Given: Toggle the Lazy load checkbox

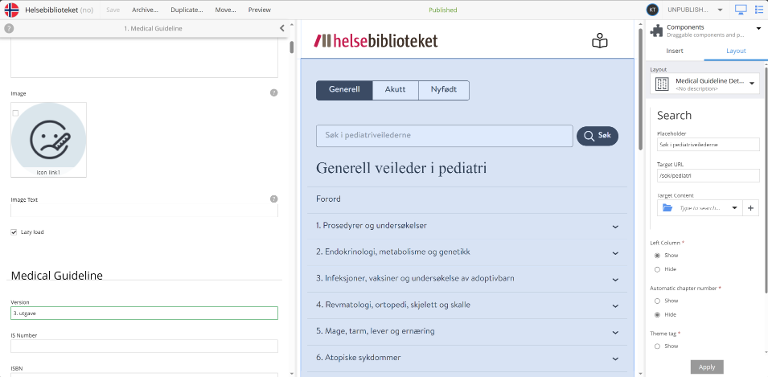Looking at the screenshot, I should pyautogui.click(x=14, y=232).
